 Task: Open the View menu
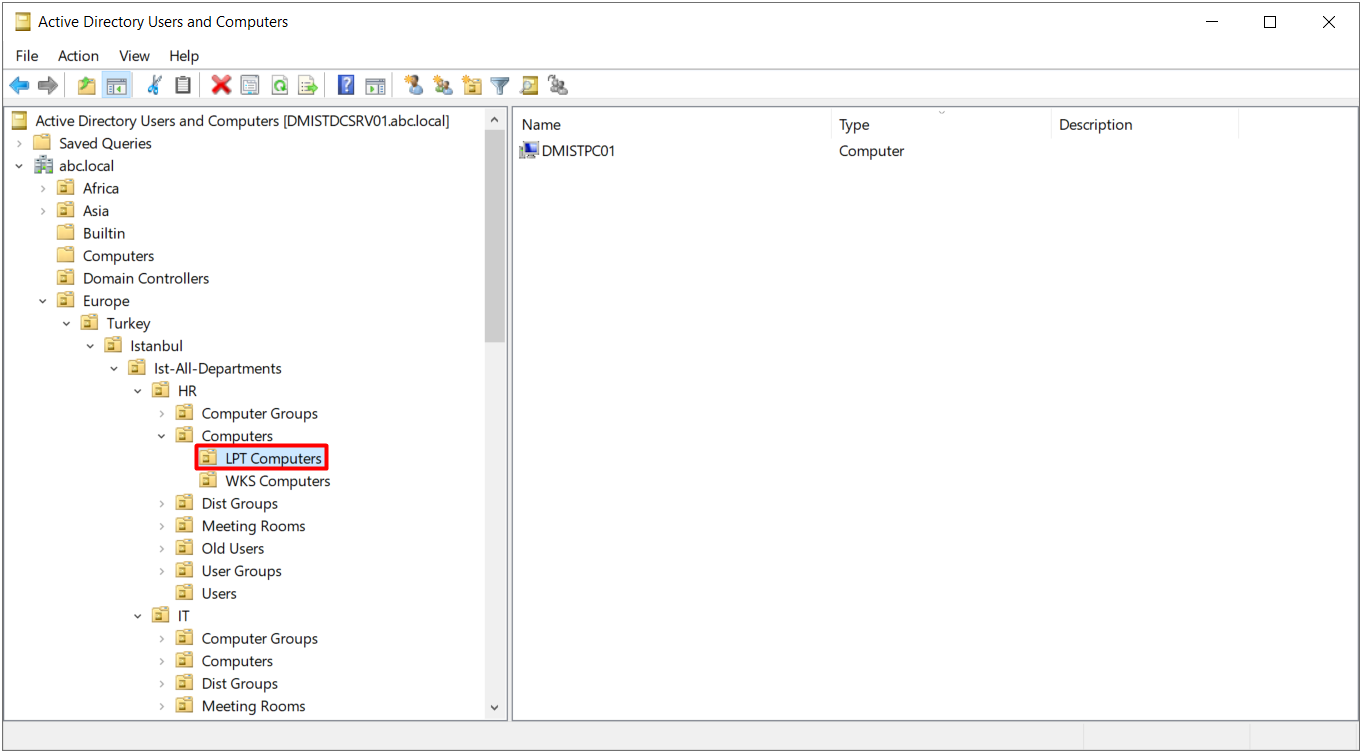[x=134, y=56]
